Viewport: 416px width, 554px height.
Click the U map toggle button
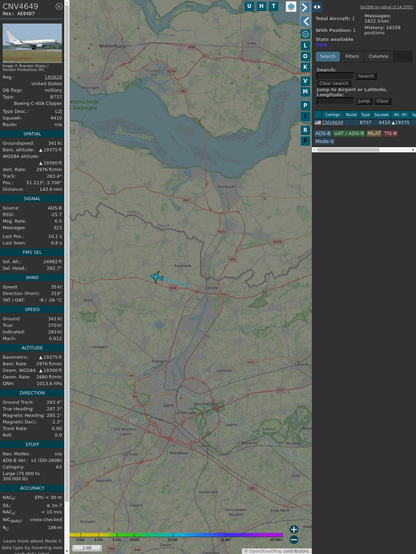click(249, 6)
